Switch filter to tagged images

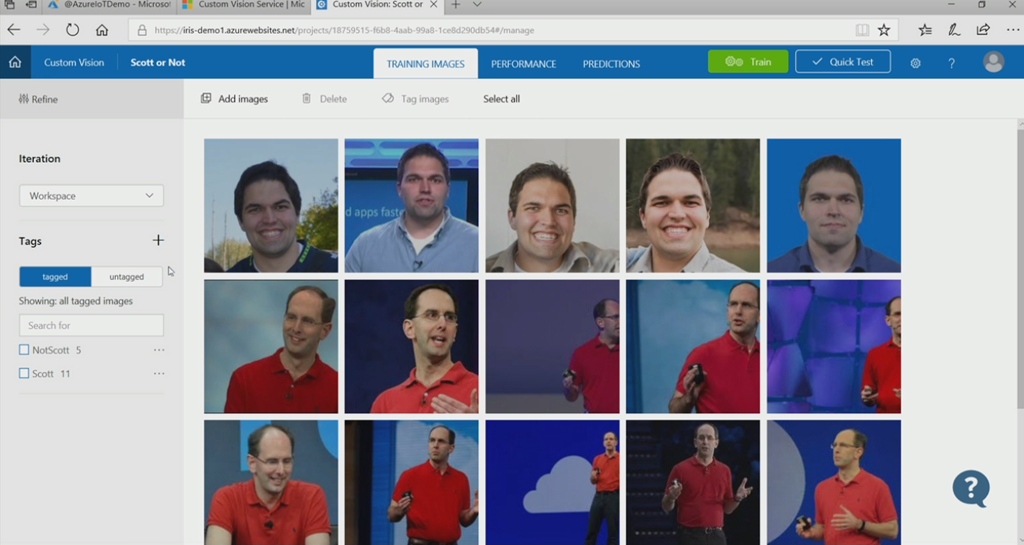pos(55,277)
